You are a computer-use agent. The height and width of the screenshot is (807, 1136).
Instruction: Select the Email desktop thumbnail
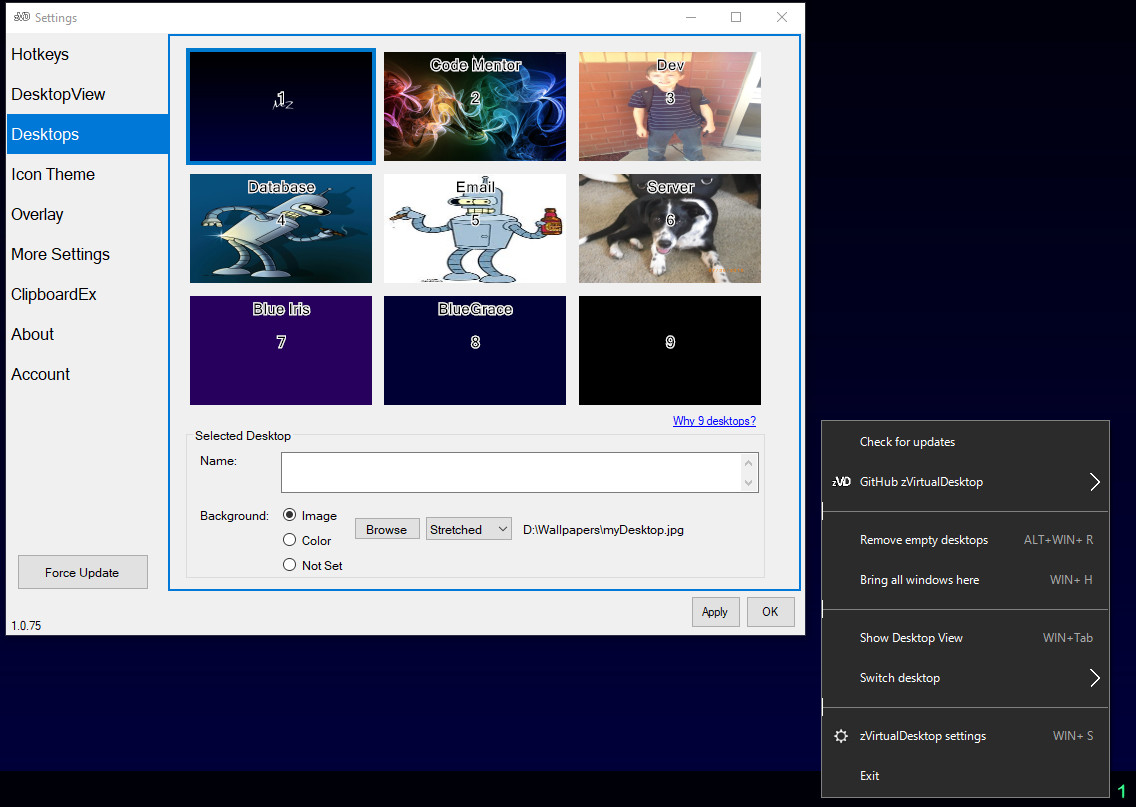pyautogui.click(x=475, y=228)
